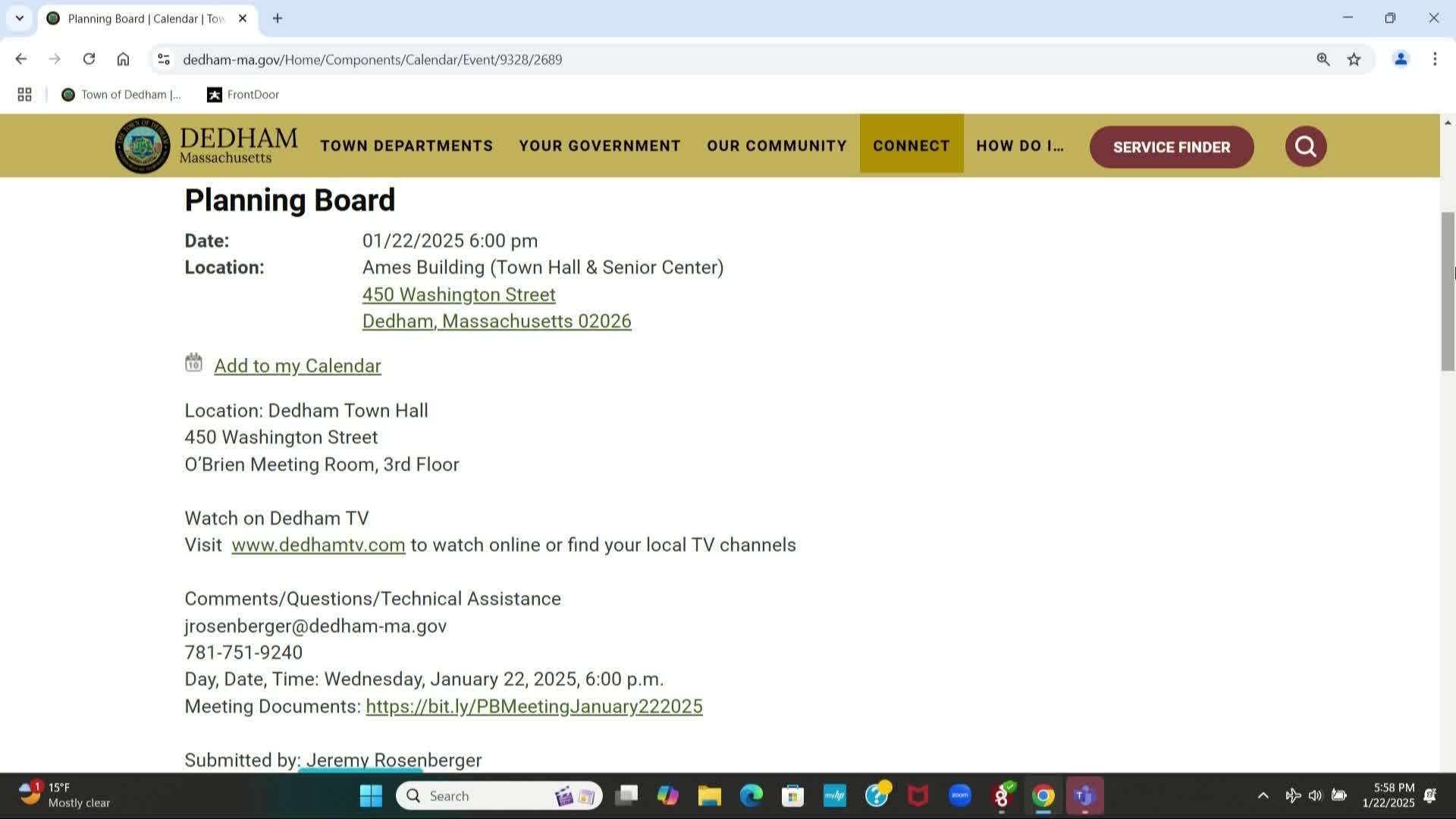Open the site search magnifier button
This screenshot has height=819, width=1456.
click(x=1305, y=146)
